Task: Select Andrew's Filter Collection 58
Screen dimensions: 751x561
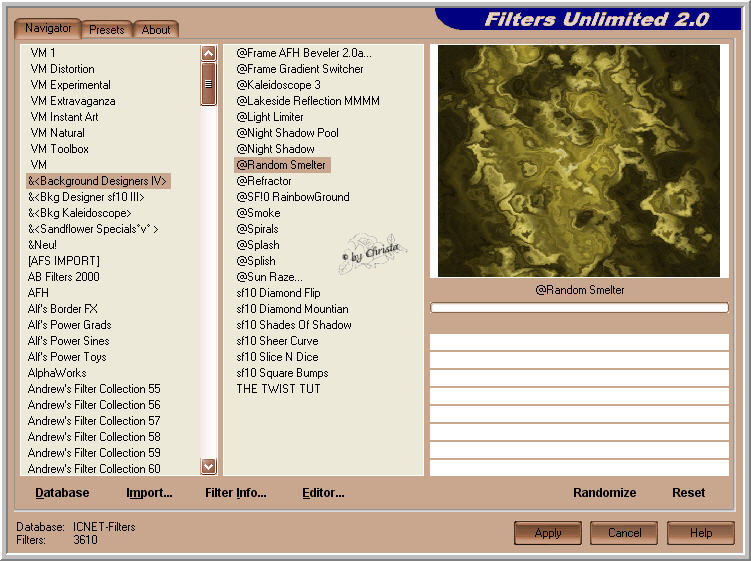Action: point(94,437)
